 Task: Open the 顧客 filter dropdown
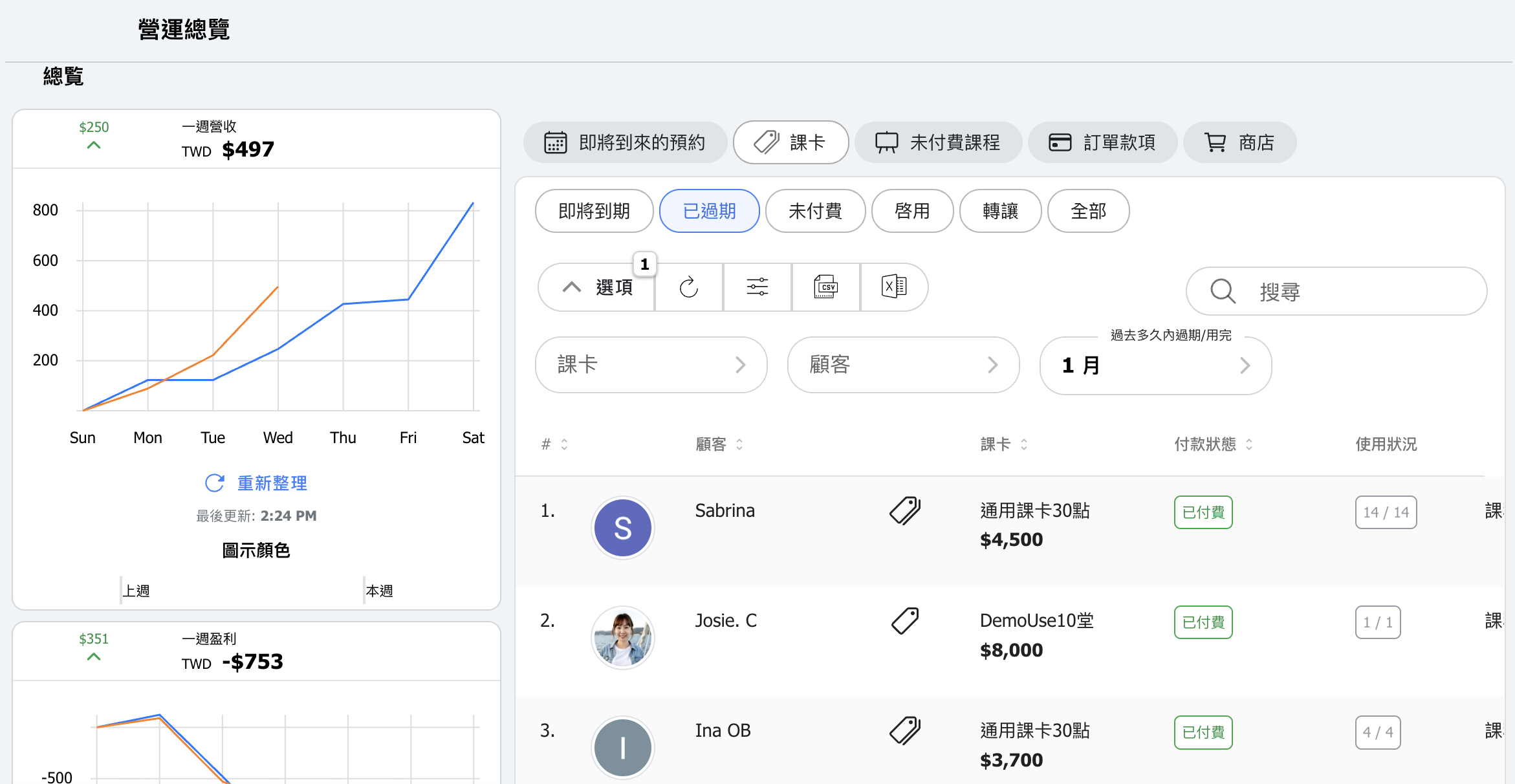pos(903,365)
